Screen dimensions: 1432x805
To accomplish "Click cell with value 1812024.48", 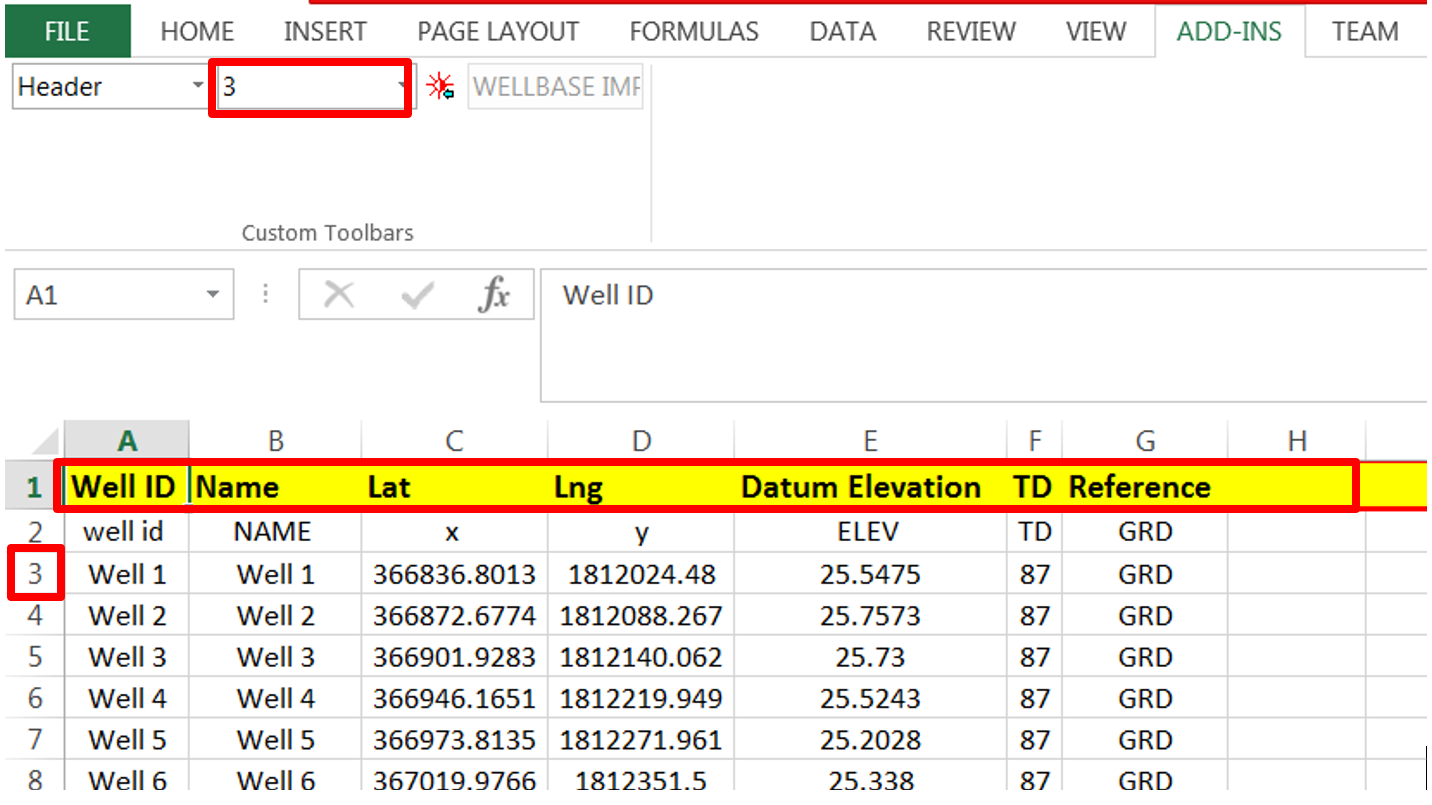I will click(x=641, y=574).
